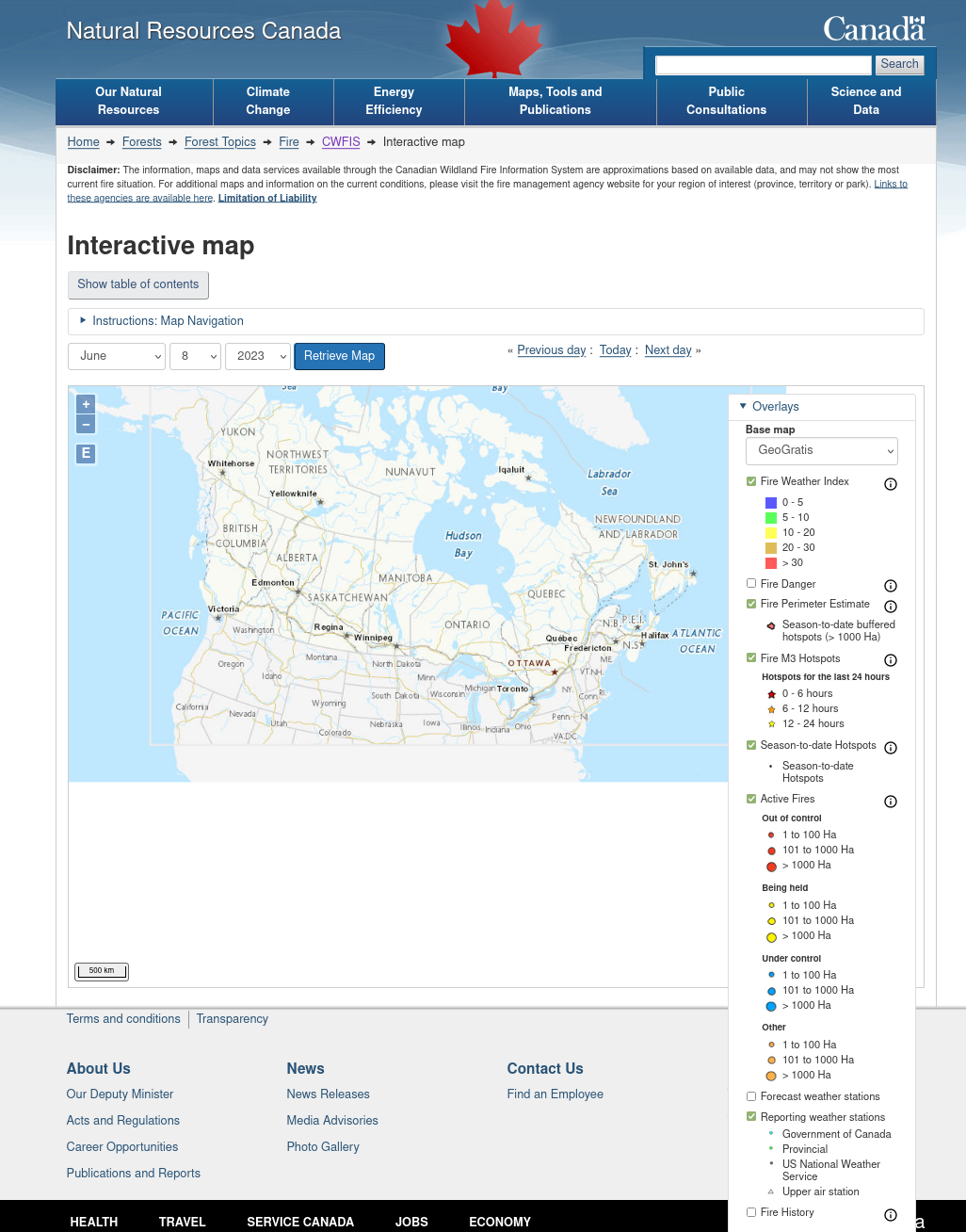The width and height of the screenshot is (966, 1232).
Task: Open info icon for Active Fires
Action: click(891, 802)
